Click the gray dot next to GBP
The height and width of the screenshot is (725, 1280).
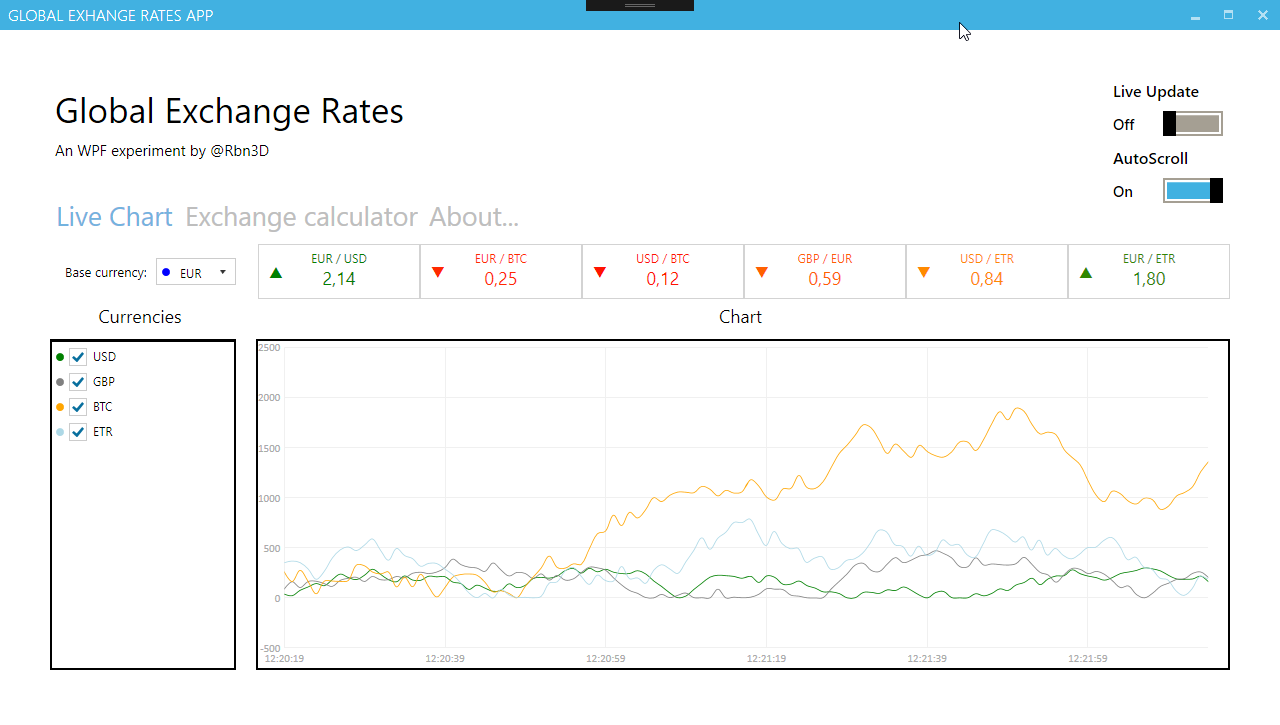(x=60, y=382)
